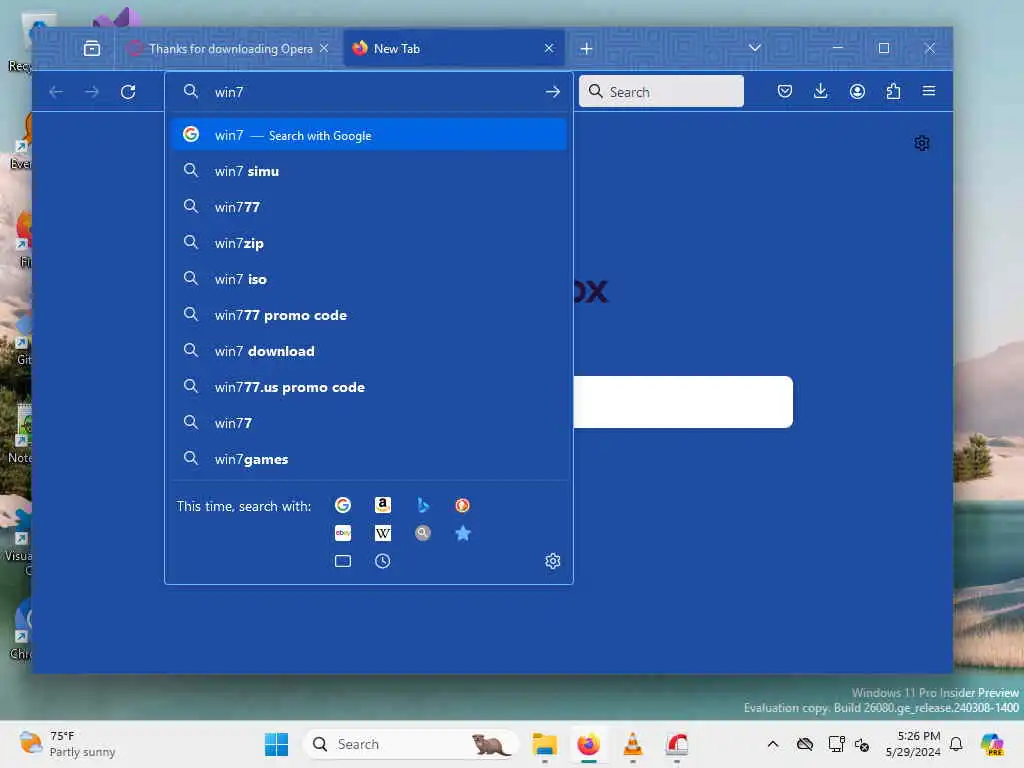Choose the win777.us promo code suggestion
The width and height of the screenshot is (1024, 768).
pyautogui.click(x=369, y=387)
